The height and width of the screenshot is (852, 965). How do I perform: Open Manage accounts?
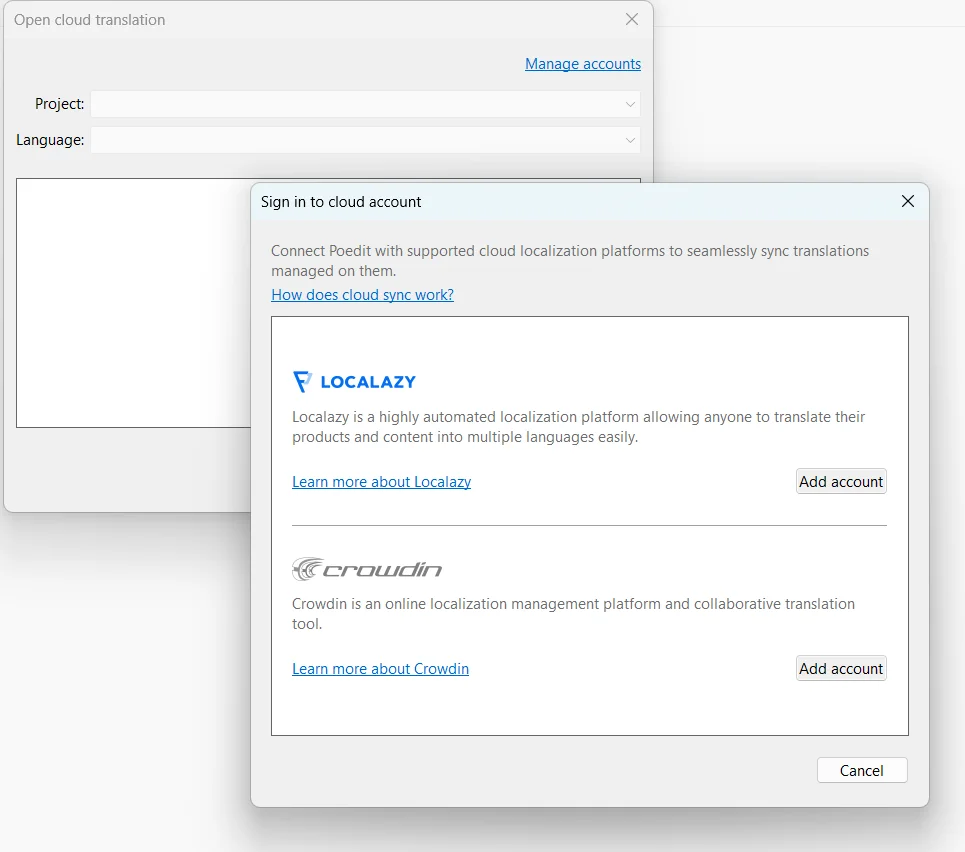tap(583, 63)
